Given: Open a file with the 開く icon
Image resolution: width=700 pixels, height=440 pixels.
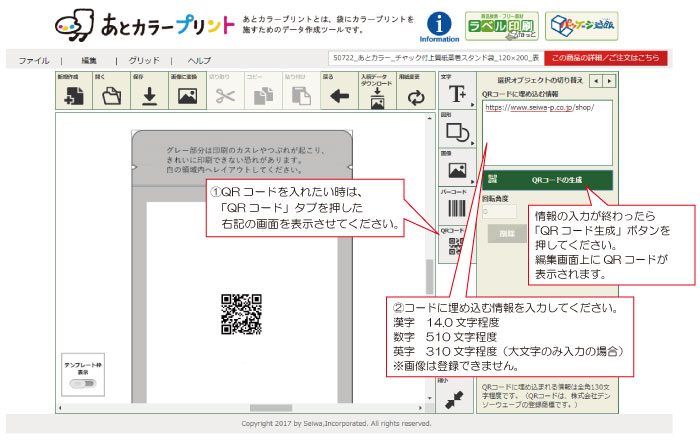Looking at the screenshot, I should click(x=112, y=91).
